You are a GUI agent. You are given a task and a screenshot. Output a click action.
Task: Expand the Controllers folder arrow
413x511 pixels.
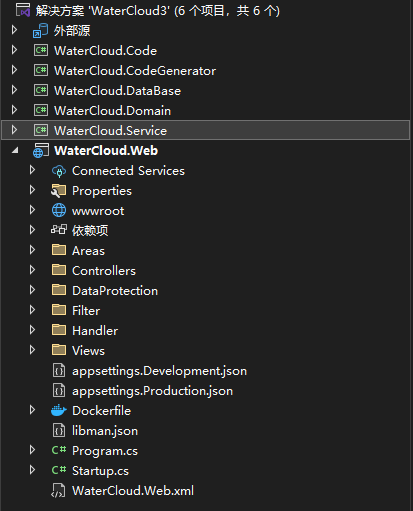[x=32, y=270]
